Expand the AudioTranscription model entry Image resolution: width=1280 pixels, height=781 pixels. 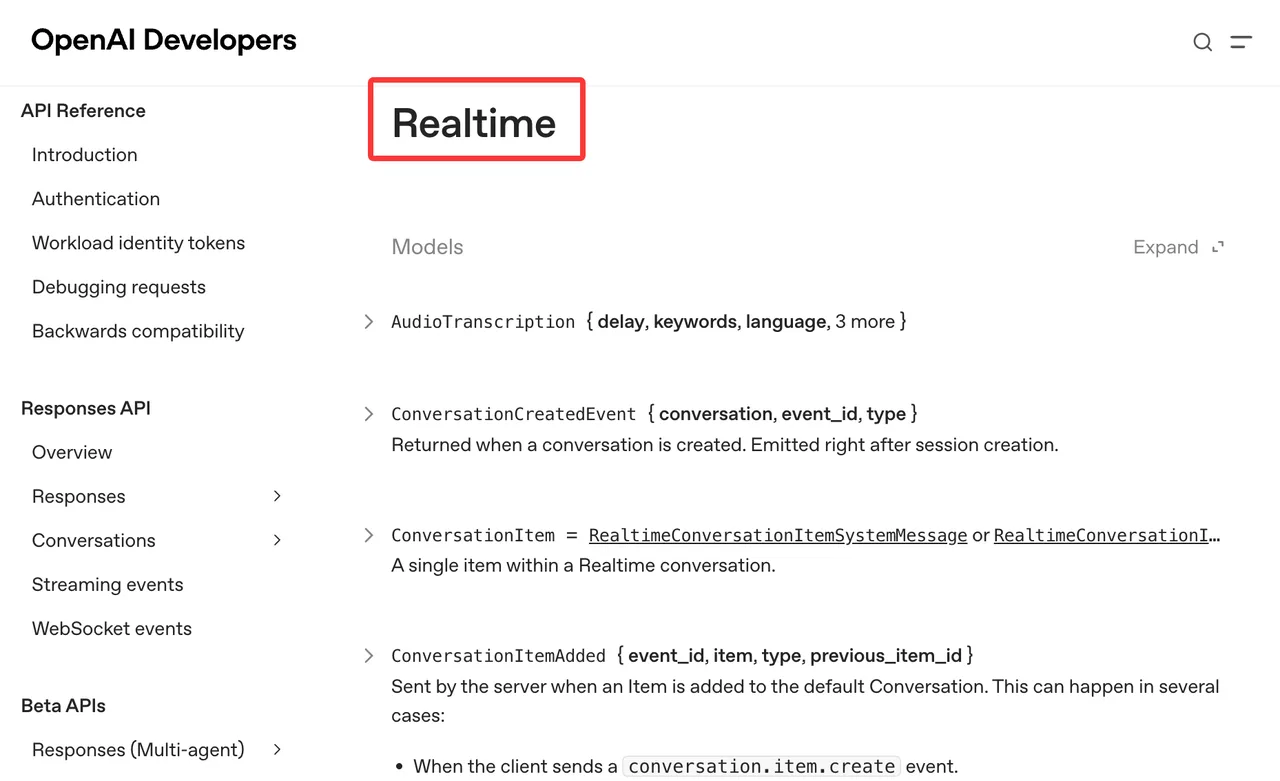pos(369,322)
